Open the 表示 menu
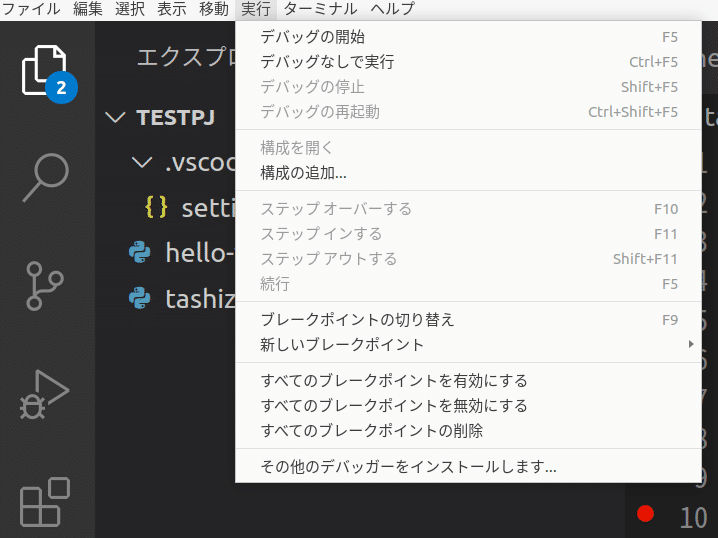The width and height of the screenshot is (718, 538). pos(172,9)
